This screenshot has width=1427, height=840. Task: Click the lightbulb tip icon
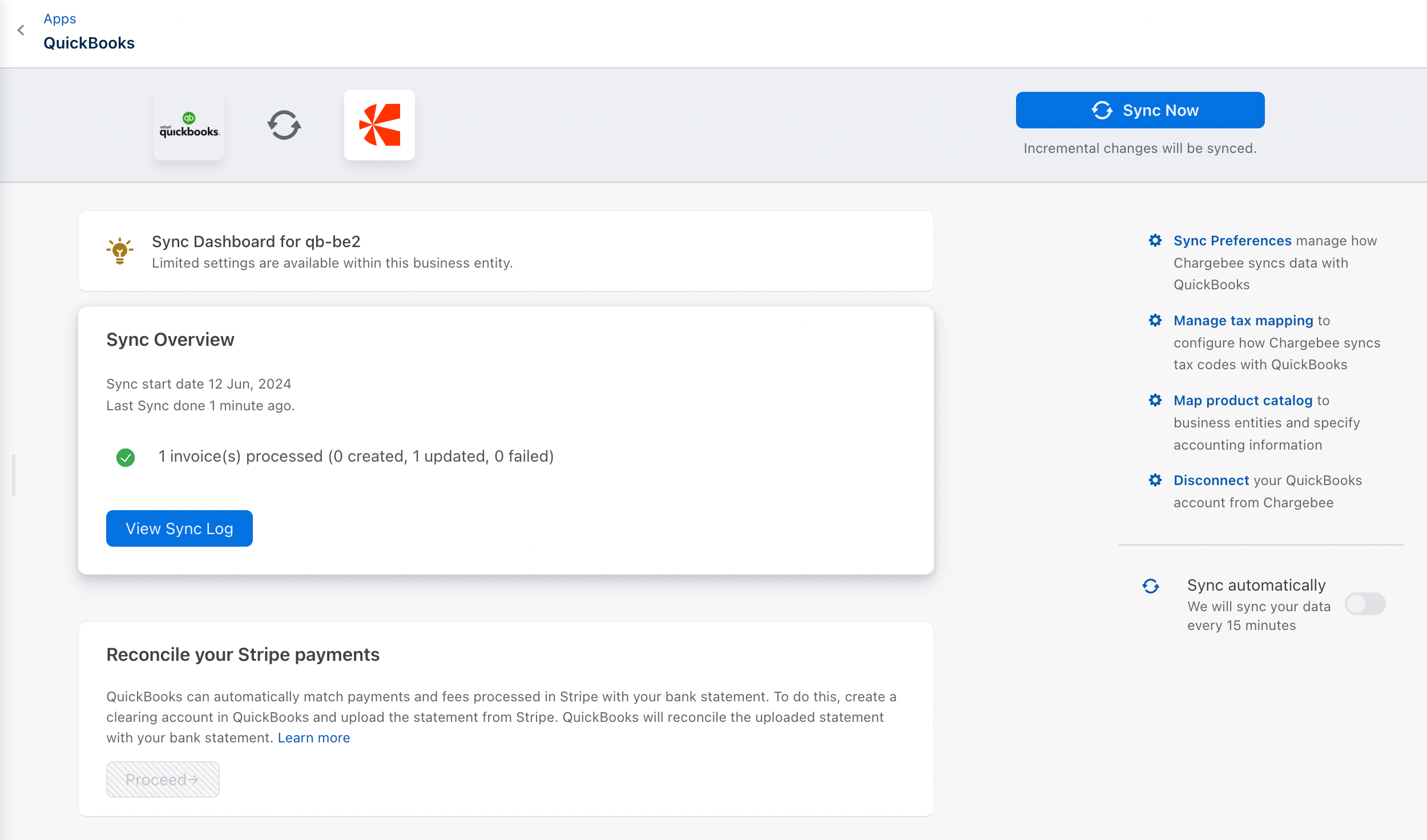(120, 251)
